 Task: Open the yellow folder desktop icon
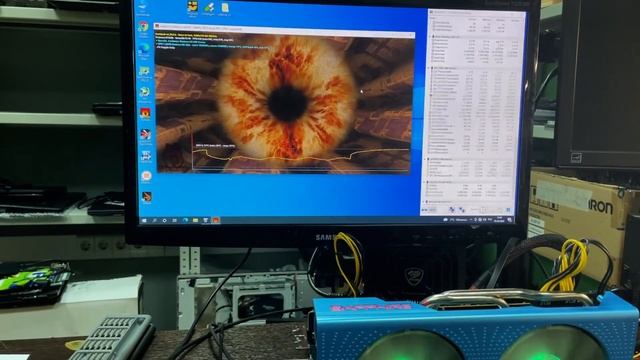click(x=224, y=8)
